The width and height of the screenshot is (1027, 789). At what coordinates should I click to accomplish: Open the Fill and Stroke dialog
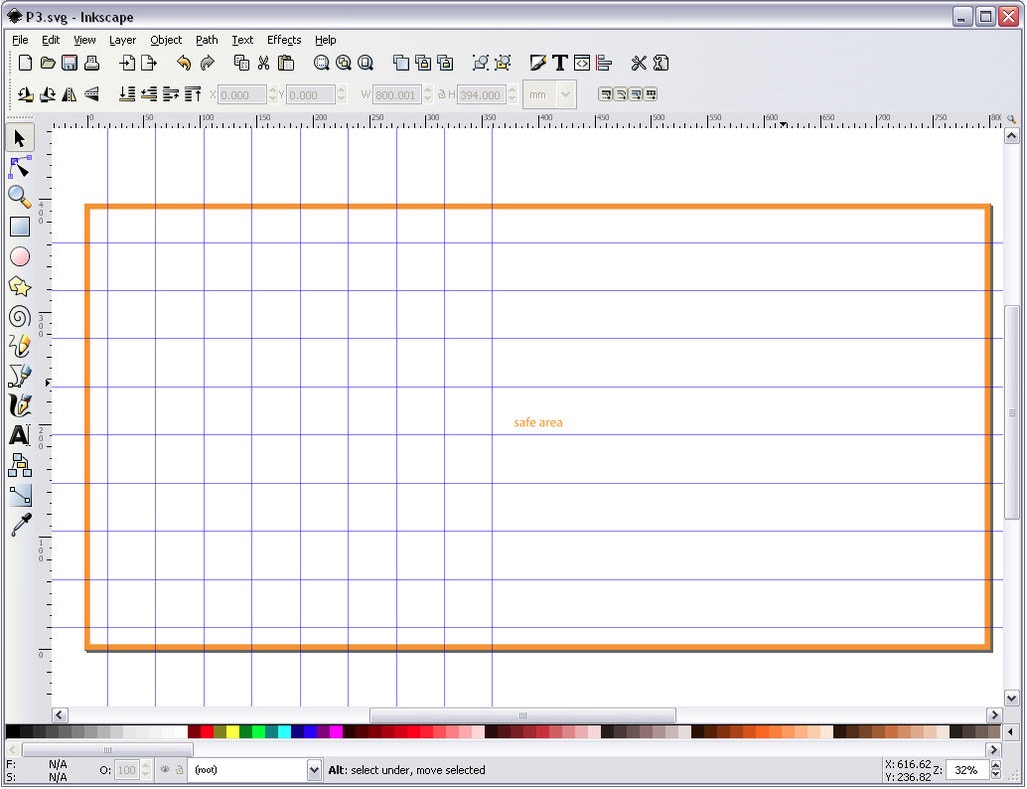point(538,63)
